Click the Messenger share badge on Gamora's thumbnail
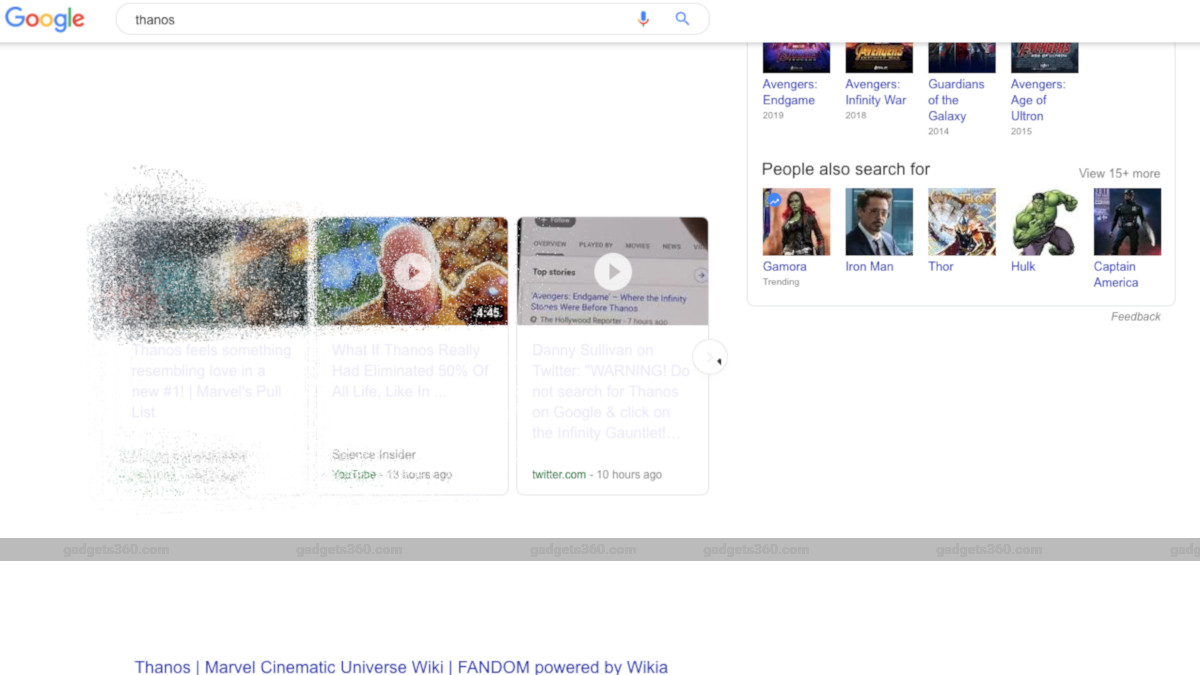The width and height of the screenshot is (1200, 675). click(774, 199)
